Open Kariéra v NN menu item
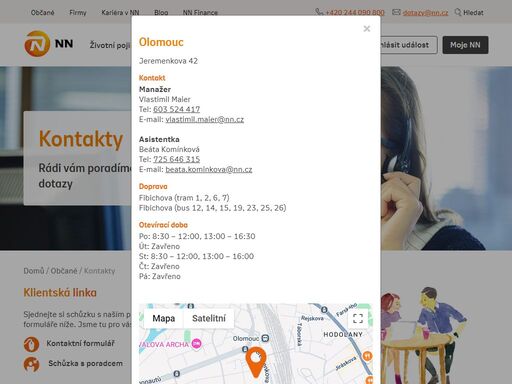 click(x=120, y=13)
